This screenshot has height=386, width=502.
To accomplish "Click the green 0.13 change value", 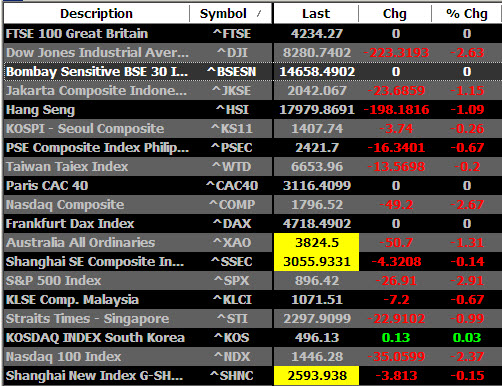I will [x=396, y=338].
